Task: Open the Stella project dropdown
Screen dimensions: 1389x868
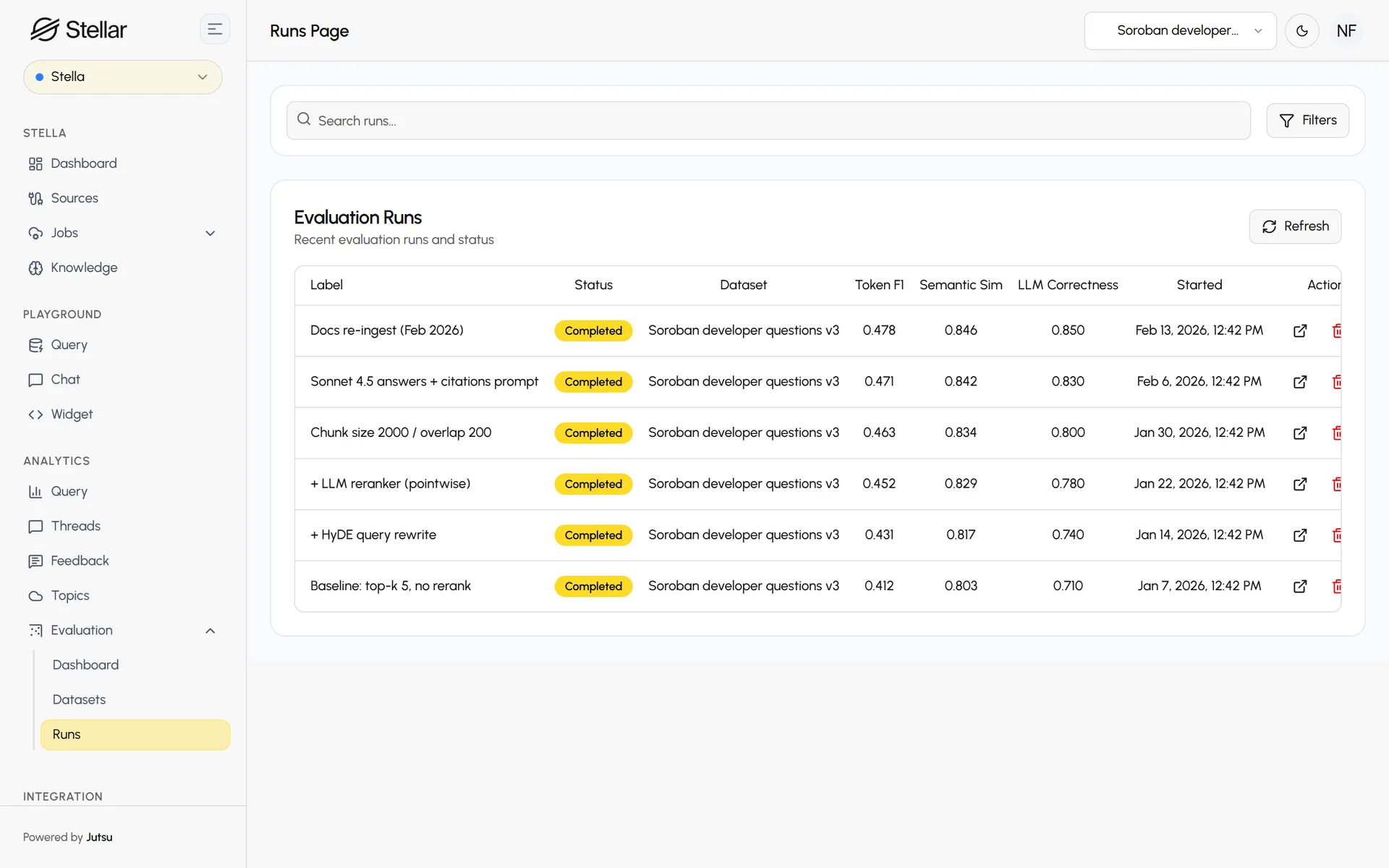Action: [x=123, y=77]
